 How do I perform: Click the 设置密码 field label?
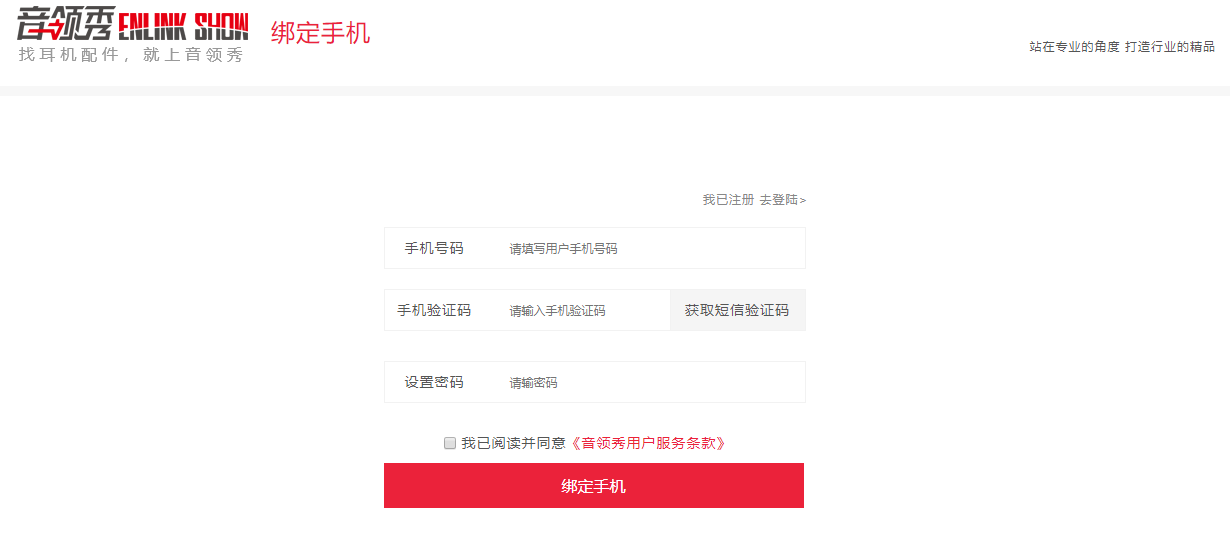(x=434, y=382)
